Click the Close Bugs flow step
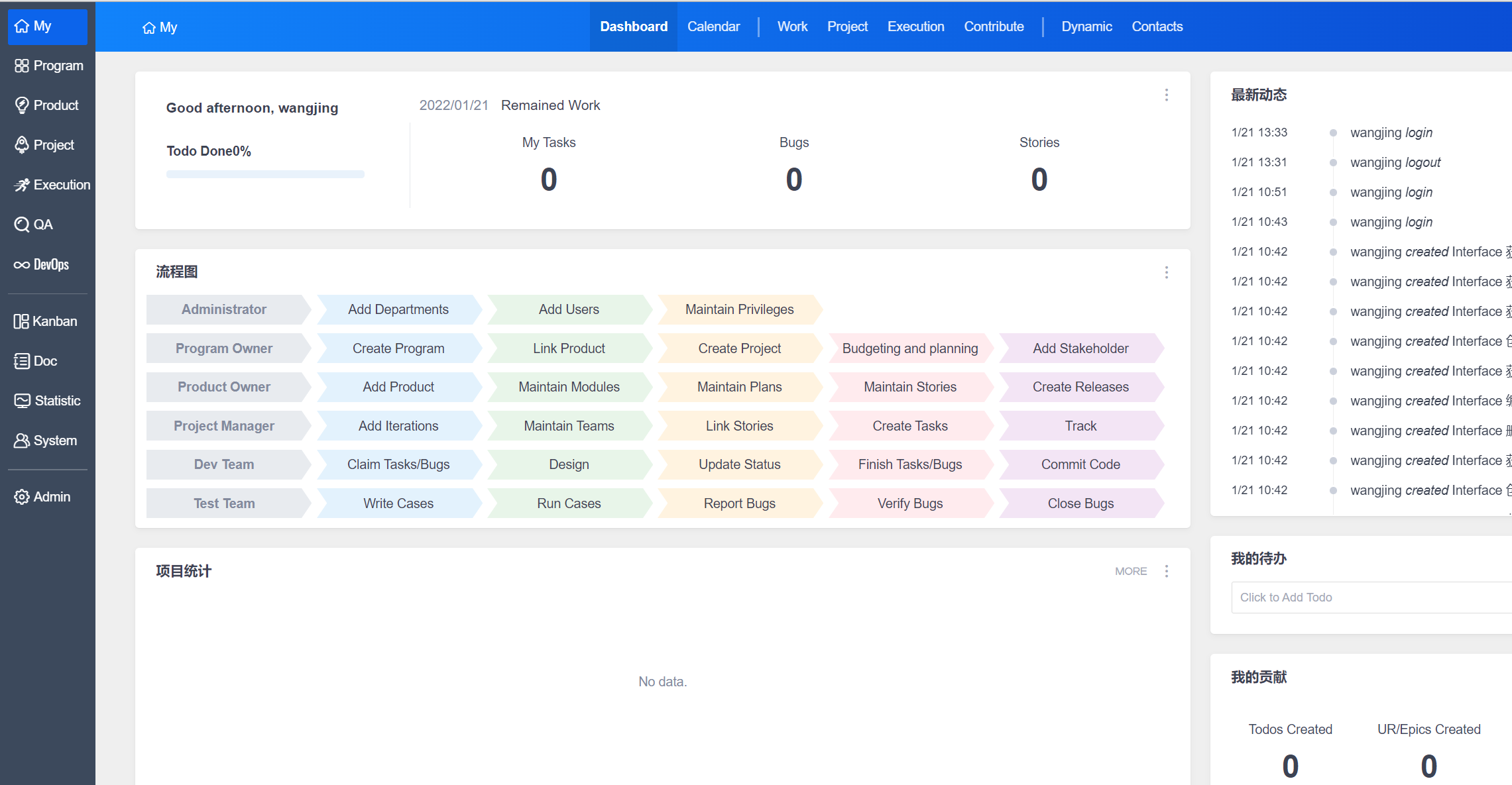 point(1080,503)
